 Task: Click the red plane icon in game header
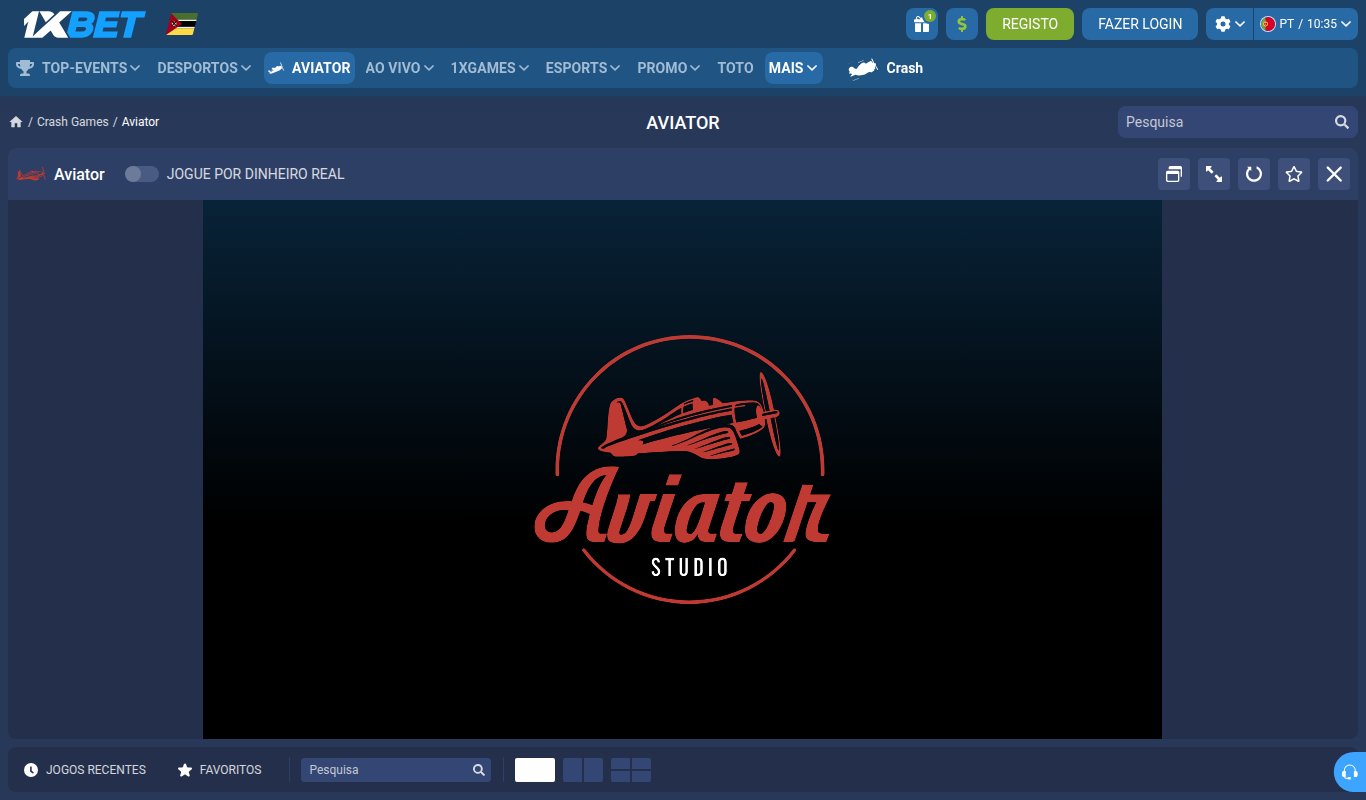32,174
